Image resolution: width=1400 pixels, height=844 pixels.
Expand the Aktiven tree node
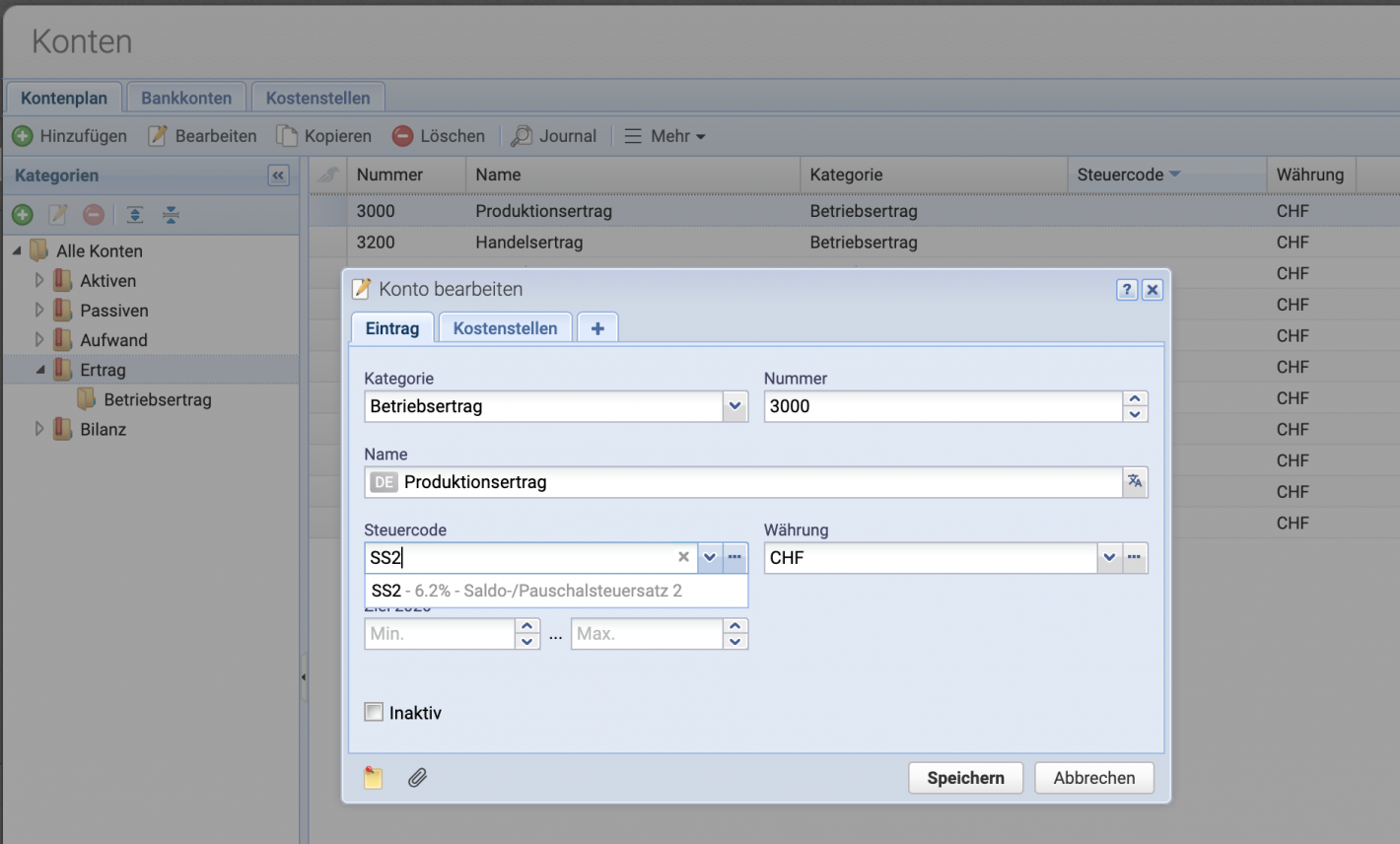[x=39, y=280]
